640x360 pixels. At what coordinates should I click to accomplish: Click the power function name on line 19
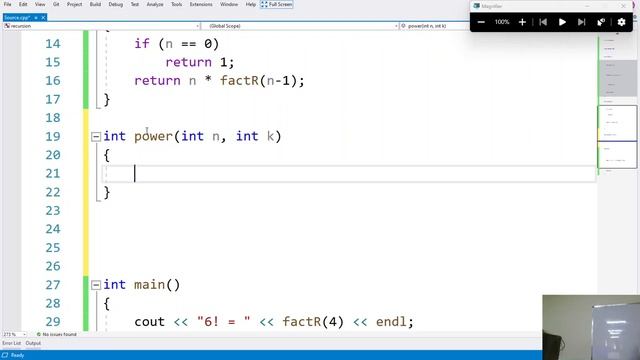coord(153,136)
